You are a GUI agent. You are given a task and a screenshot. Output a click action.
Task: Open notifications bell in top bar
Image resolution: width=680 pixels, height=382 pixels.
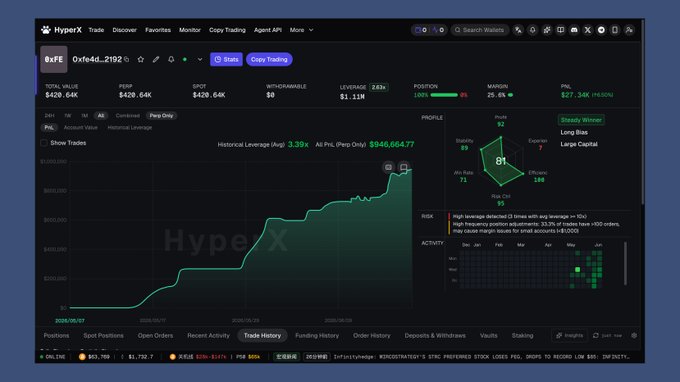click(533, 30)
